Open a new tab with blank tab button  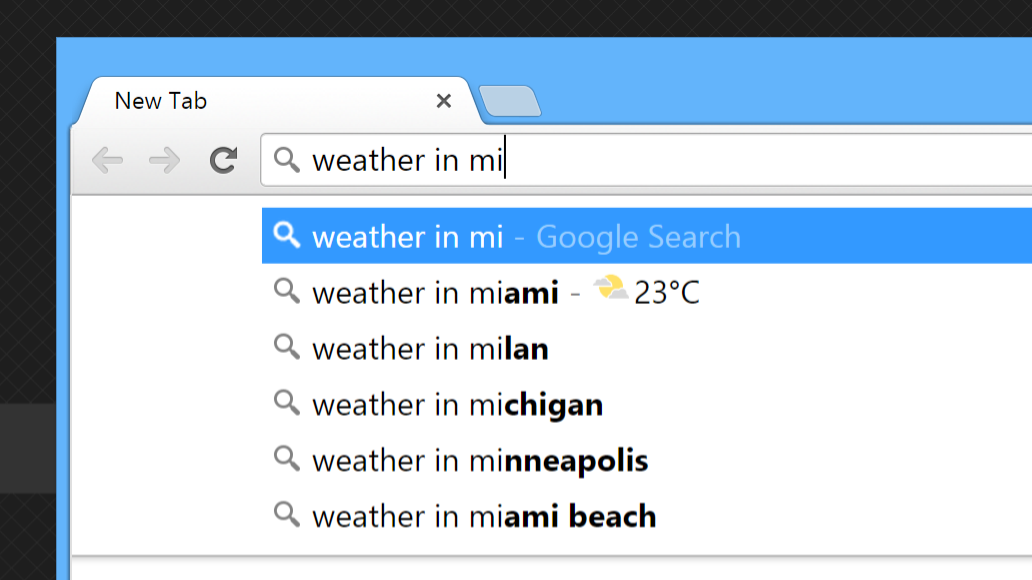tap(509, 101)
